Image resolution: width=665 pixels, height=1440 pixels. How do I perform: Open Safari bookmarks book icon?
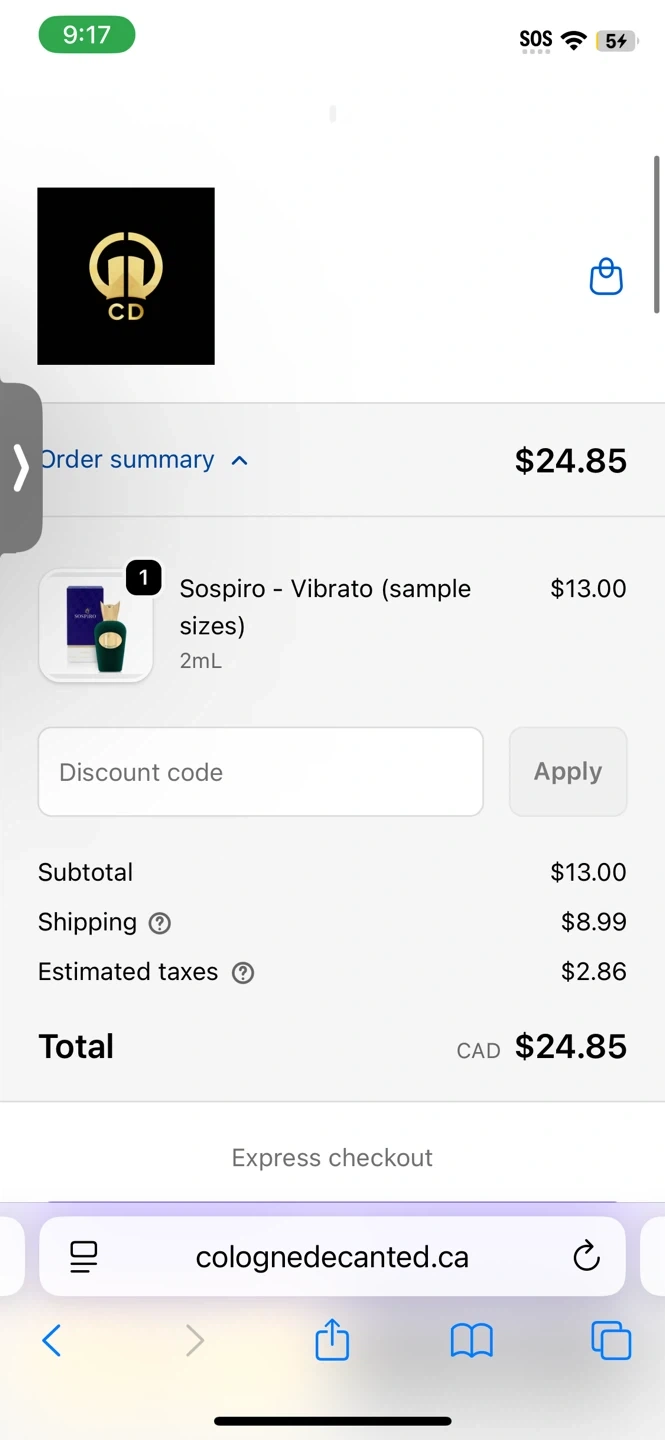pyautogui.click(x=471, y=1340)
